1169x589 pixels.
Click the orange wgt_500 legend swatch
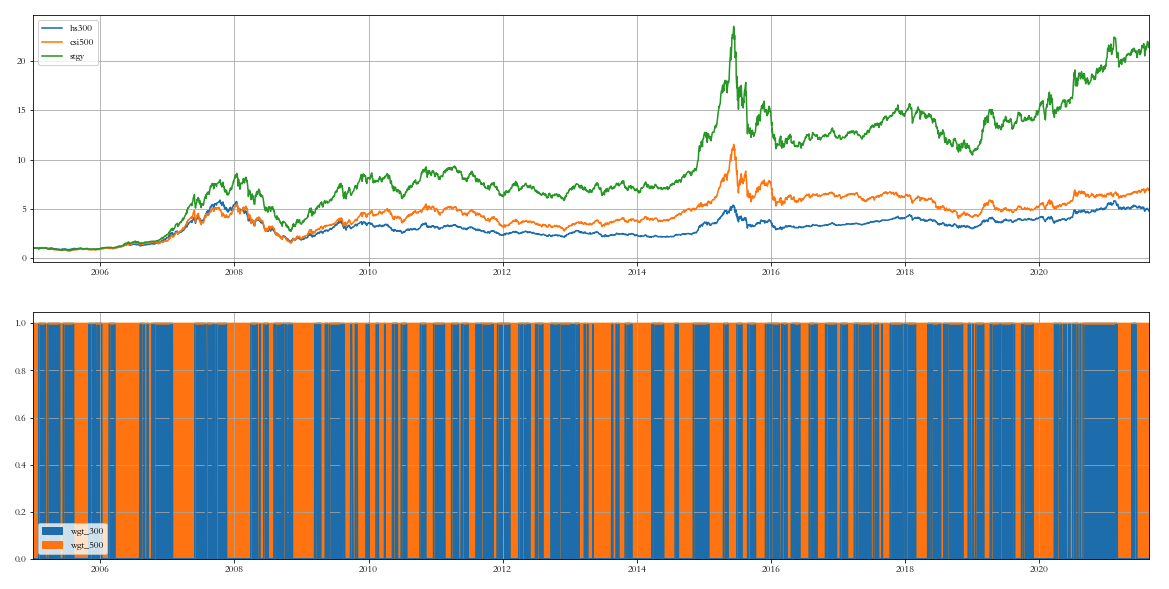52,545
